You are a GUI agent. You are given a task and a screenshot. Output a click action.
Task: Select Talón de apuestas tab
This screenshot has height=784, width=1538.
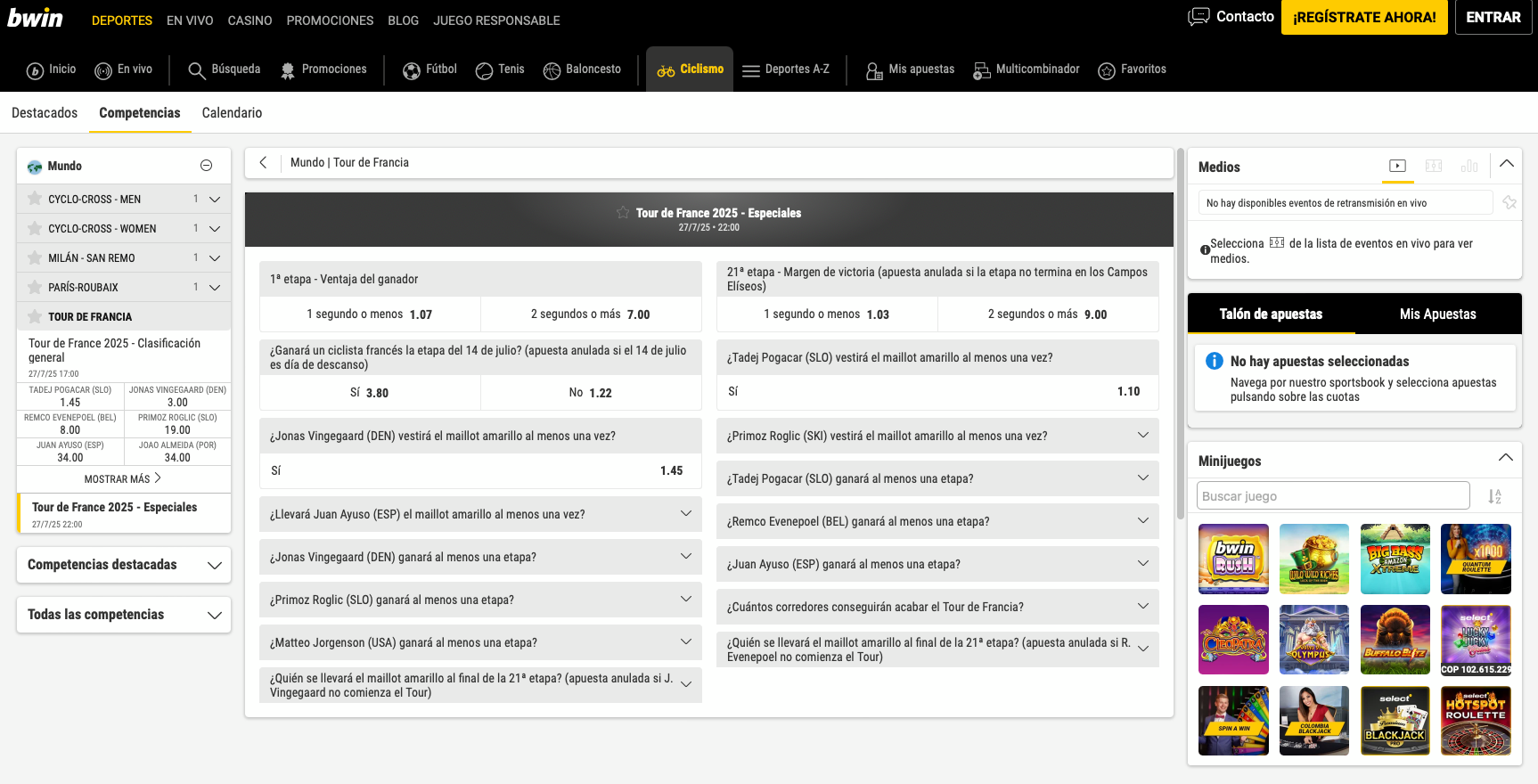(x=1271, y=314)
